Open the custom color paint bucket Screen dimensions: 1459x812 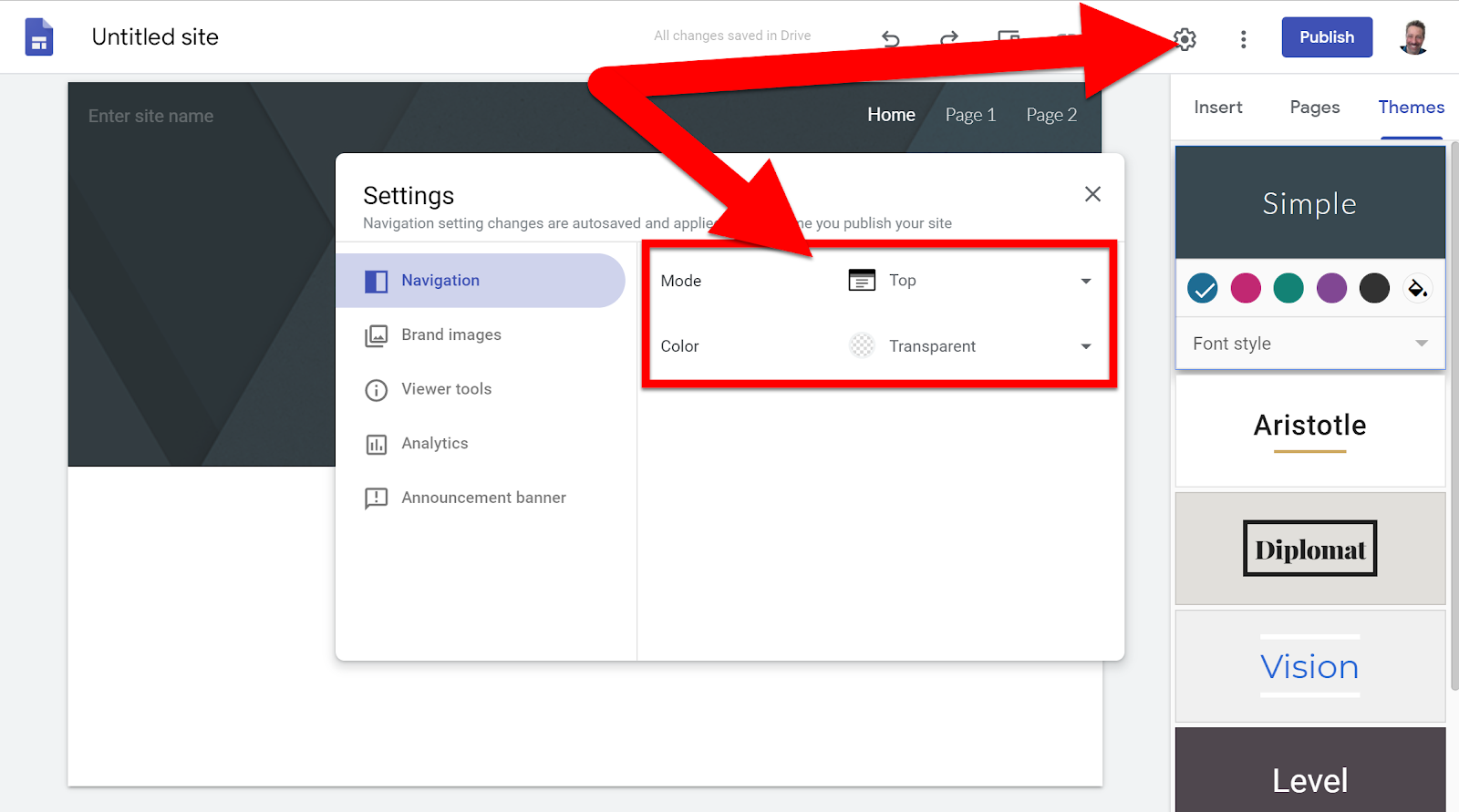1417,288
